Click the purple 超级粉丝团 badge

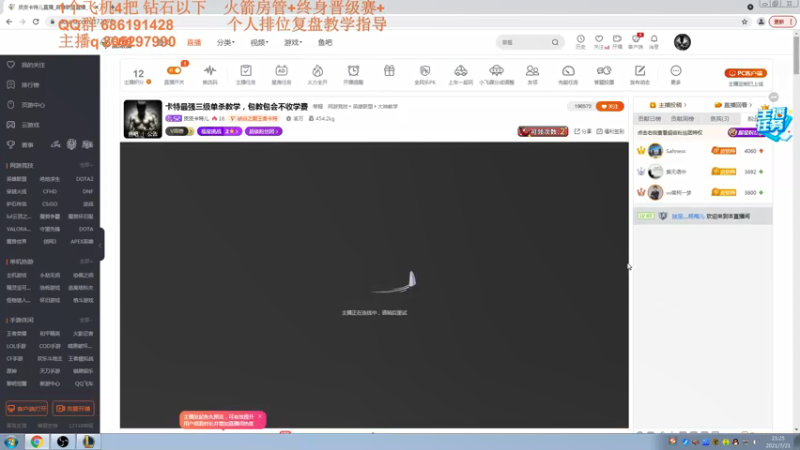[264, 132]
